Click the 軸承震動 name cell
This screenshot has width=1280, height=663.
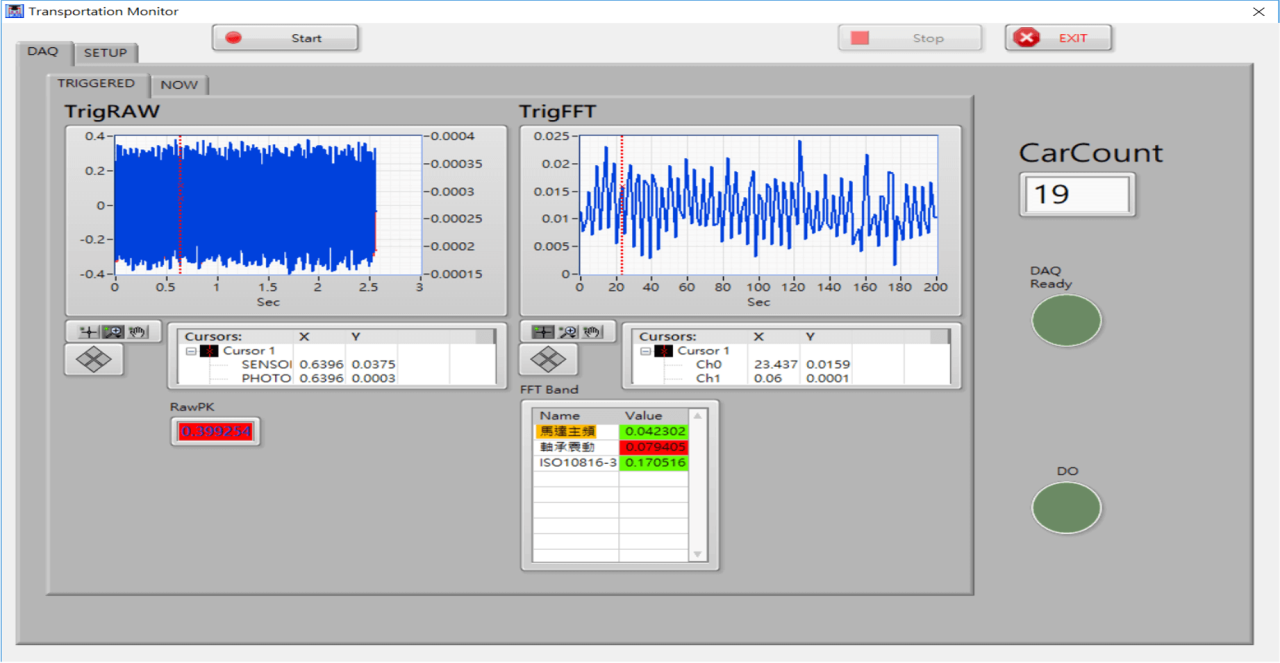(576, 447)
